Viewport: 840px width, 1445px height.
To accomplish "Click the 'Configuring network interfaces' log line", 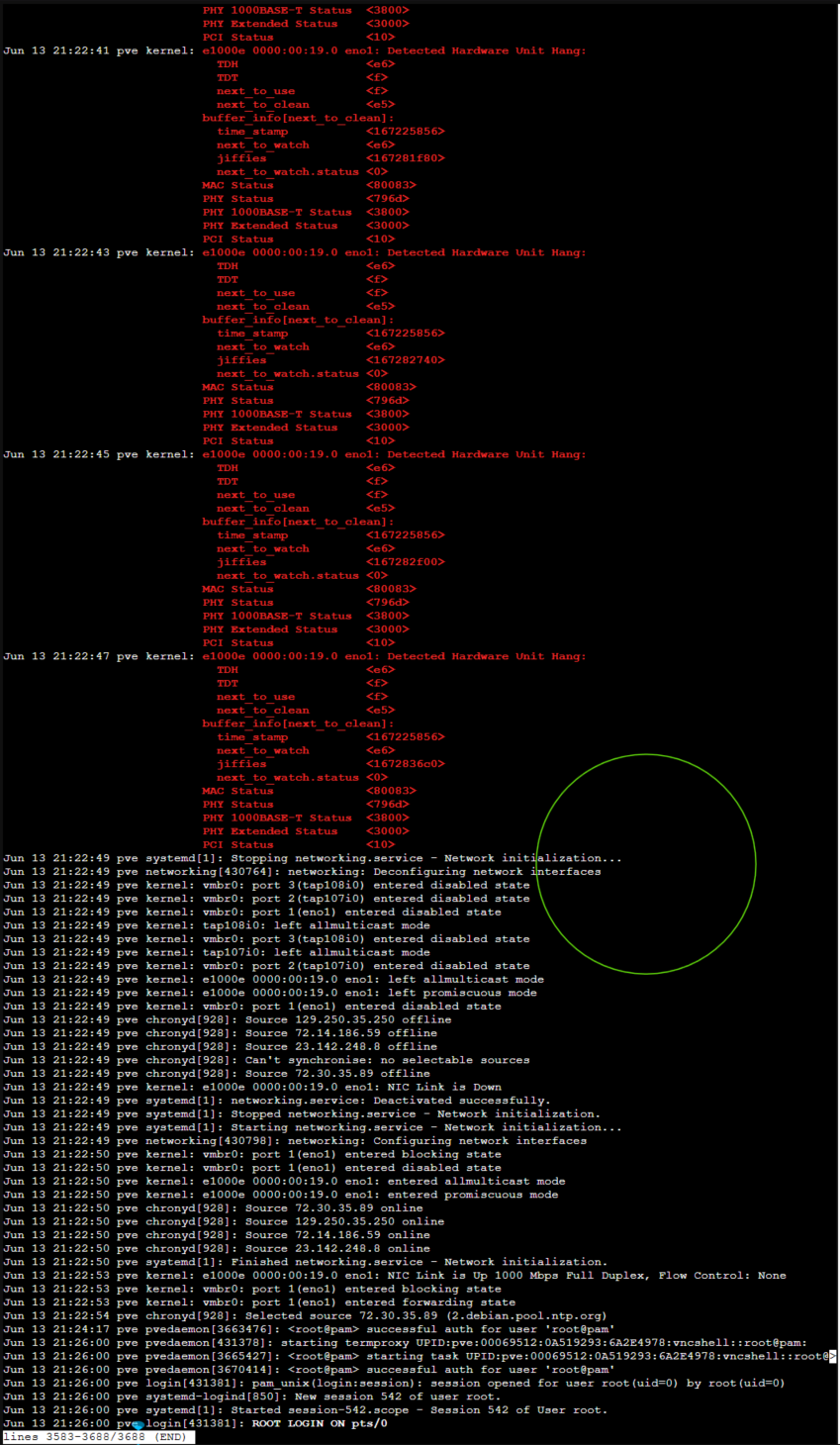I will click(295, 1141).
